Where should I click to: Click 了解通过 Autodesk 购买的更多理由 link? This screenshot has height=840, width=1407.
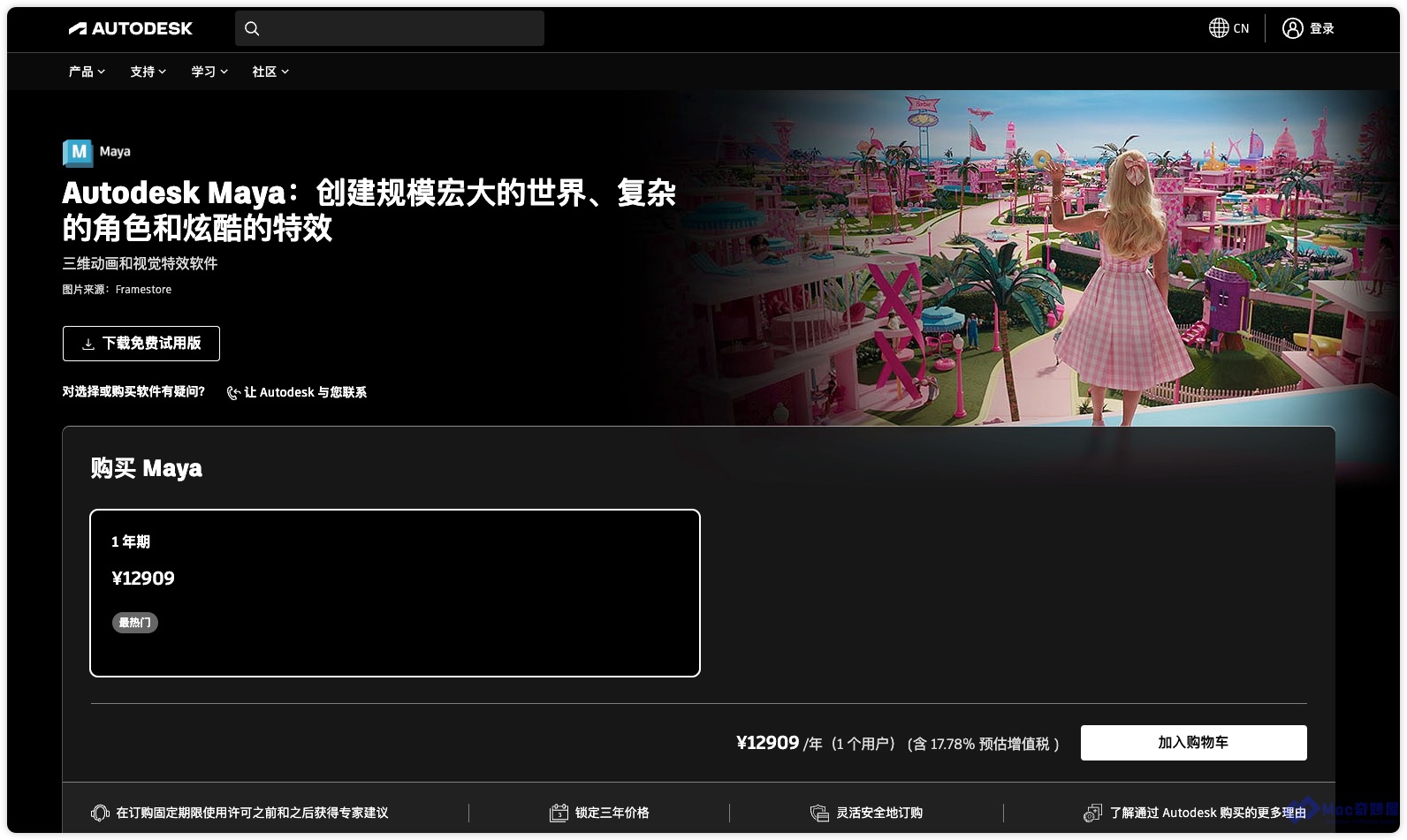point(1208,813)
